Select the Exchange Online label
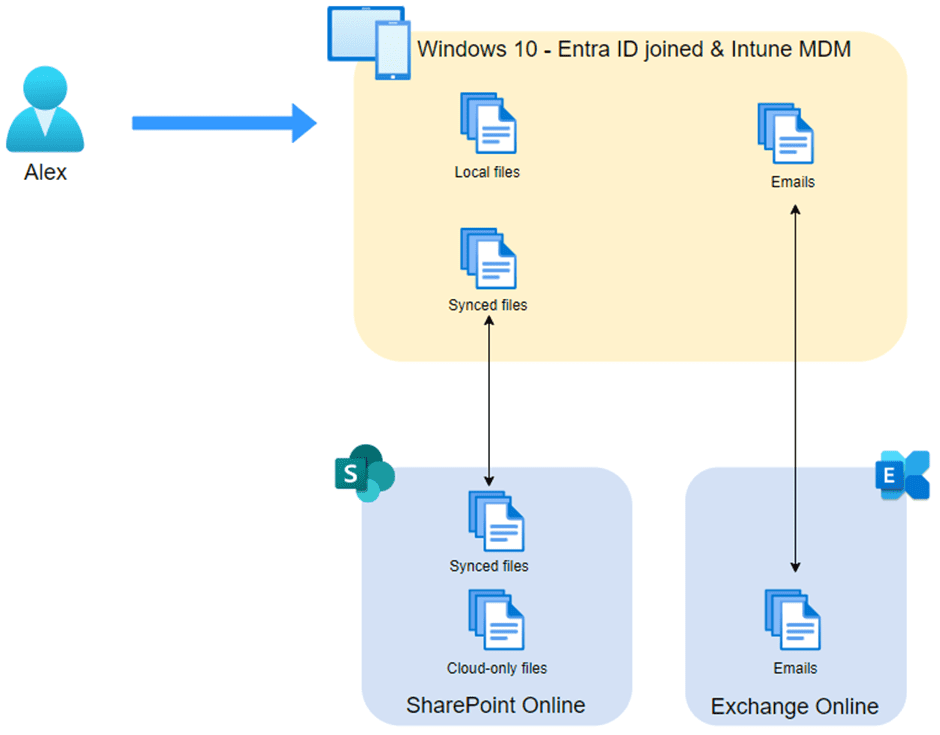Image resolution: width=940 pixels, height=735 pixels. click(794, 706)
